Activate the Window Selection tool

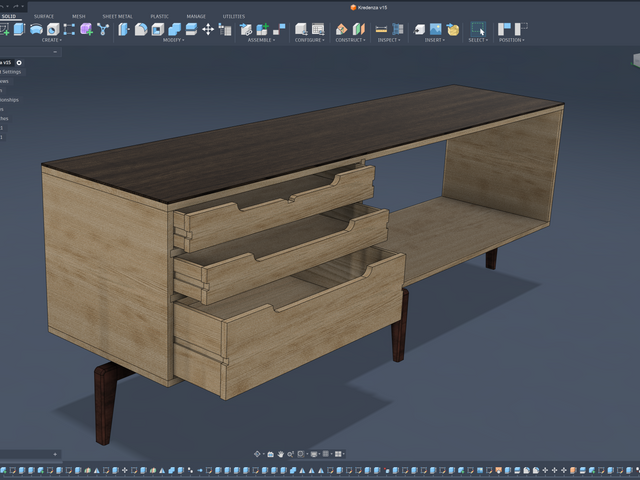(478, 29)
